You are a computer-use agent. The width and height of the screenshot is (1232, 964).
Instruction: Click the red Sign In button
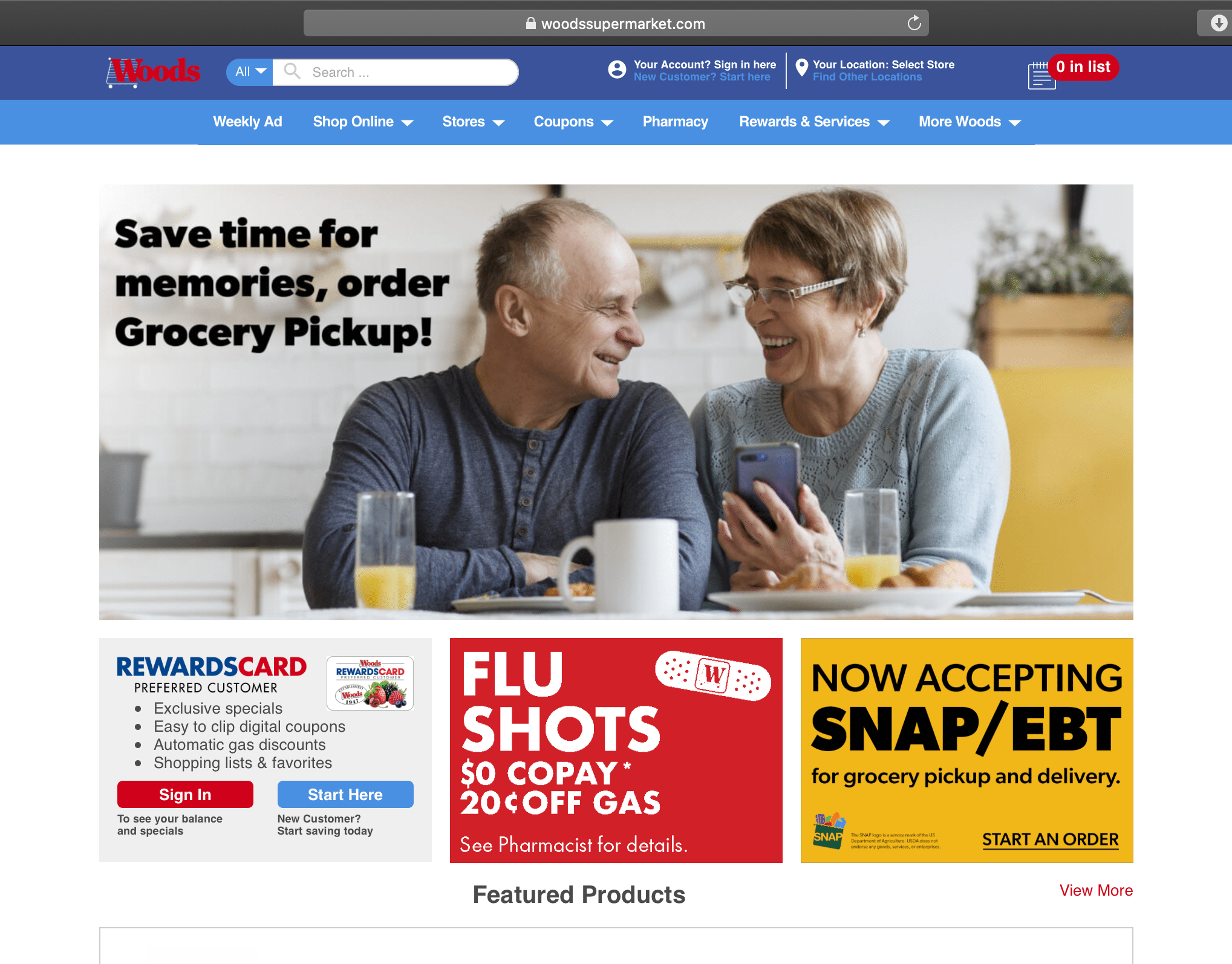[x=185, y=795]
